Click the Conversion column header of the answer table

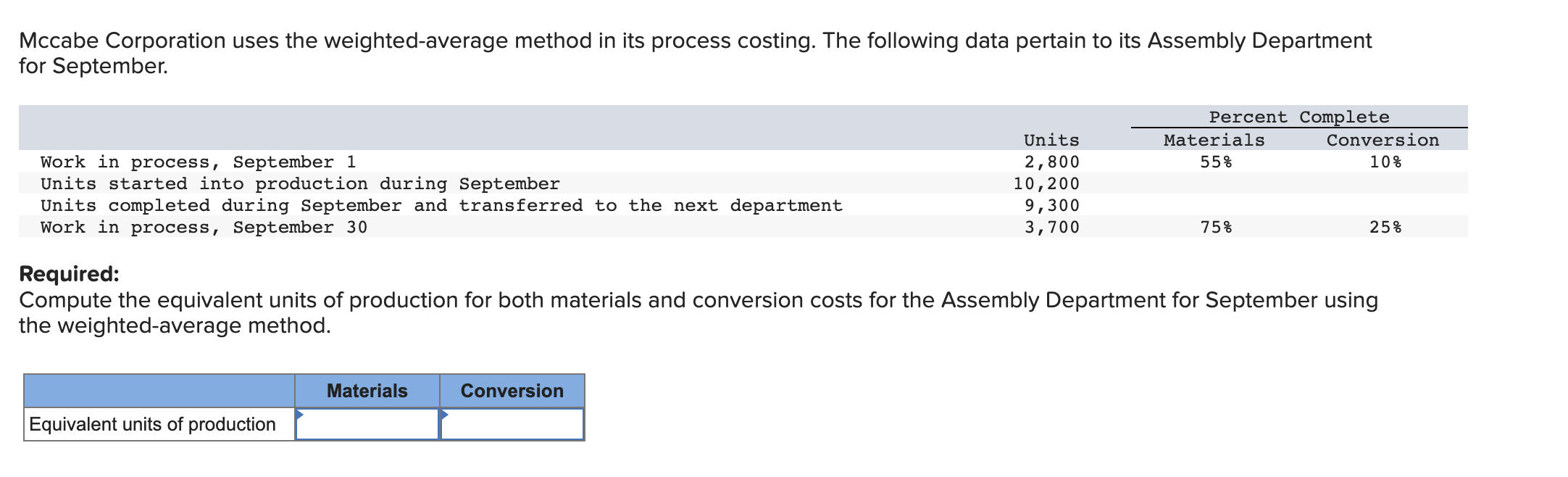(511, 391)
